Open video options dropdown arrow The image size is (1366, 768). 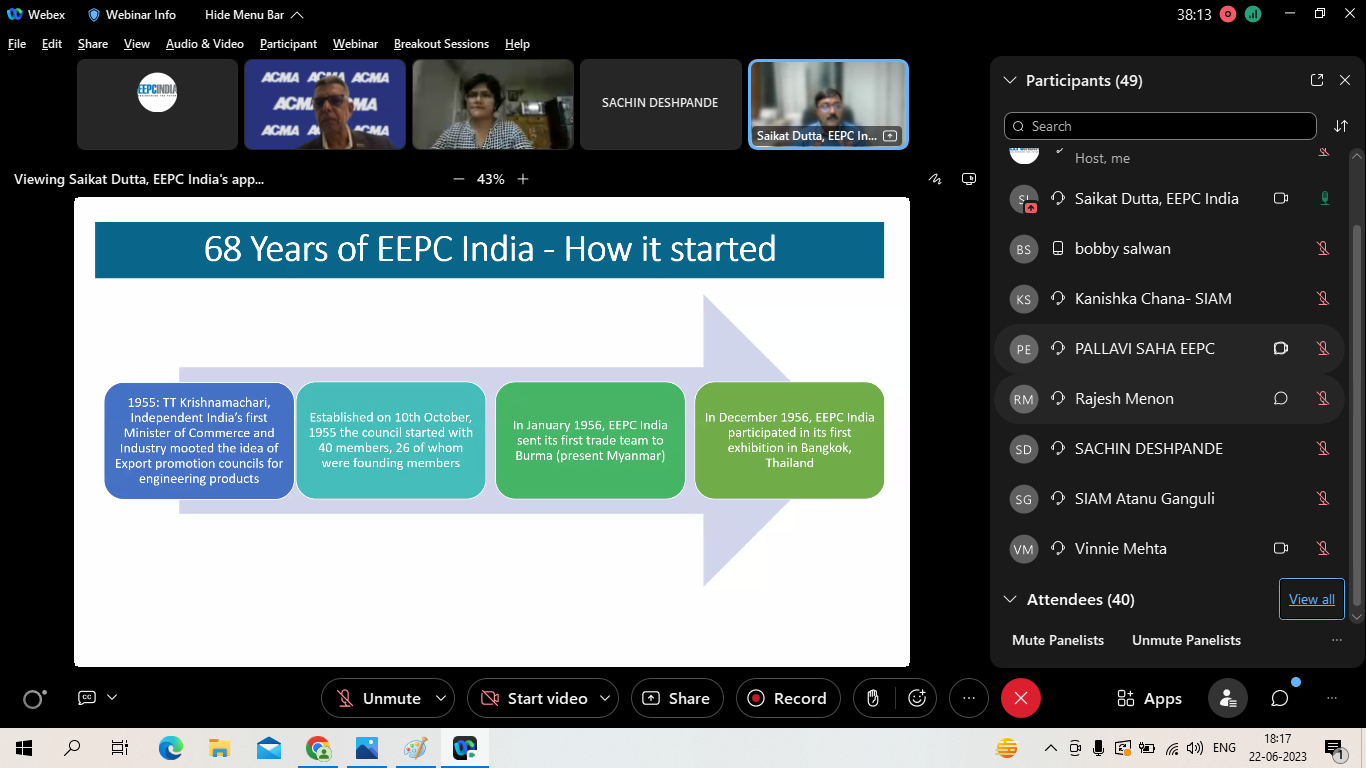605,698
